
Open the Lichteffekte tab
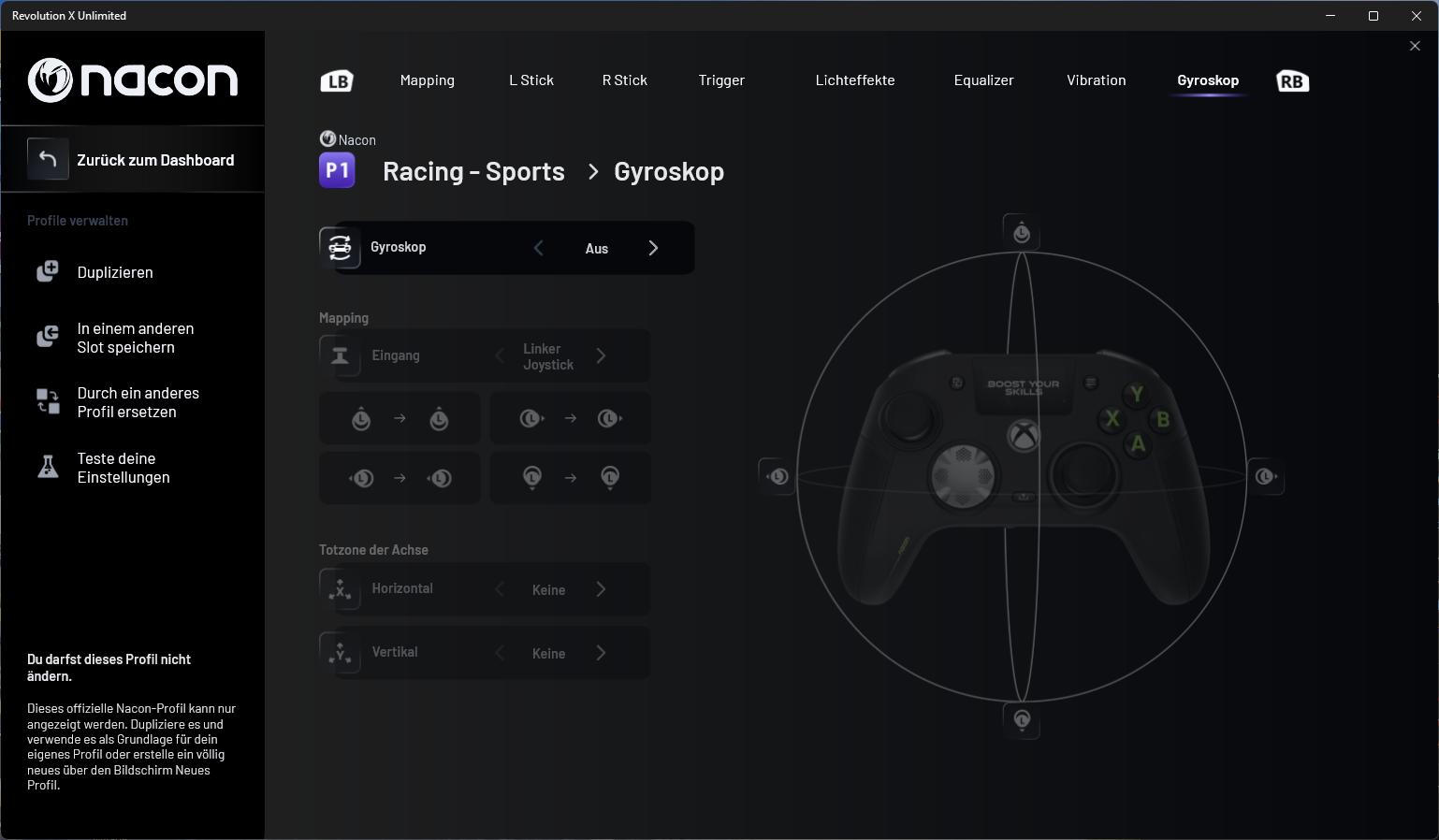854,80
